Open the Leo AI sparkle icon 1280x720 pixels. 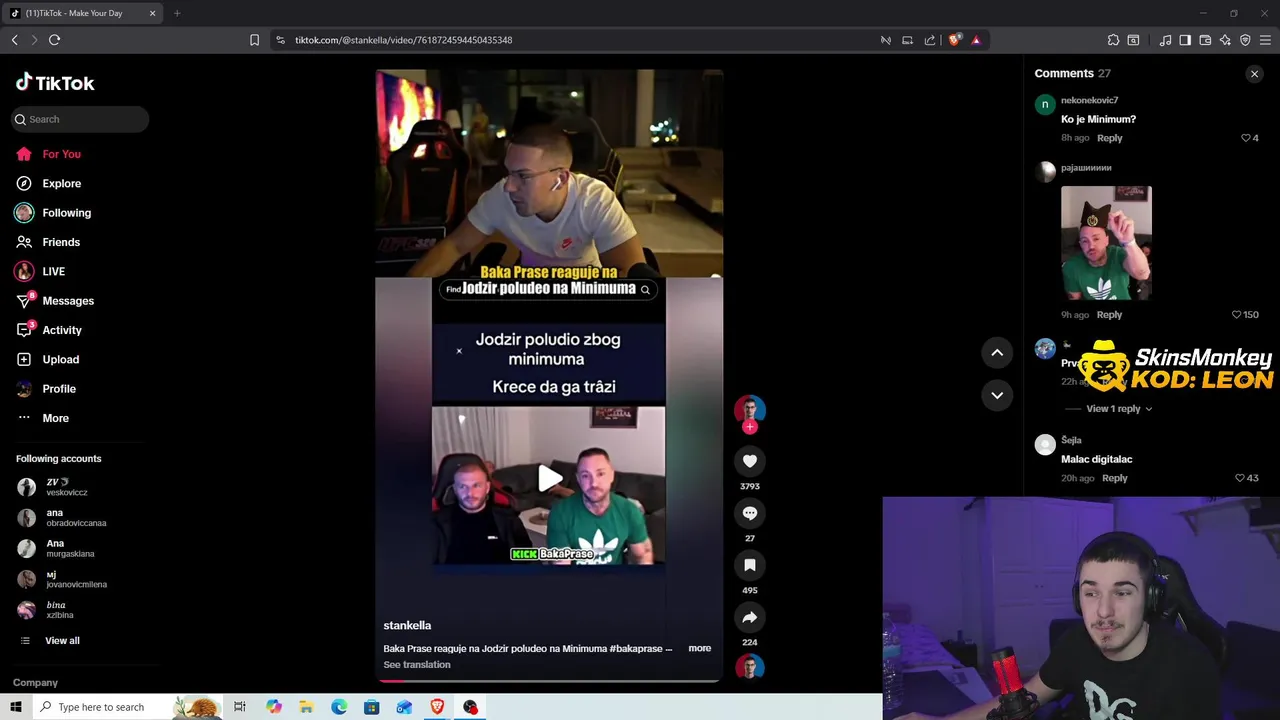pos(1225,40)
